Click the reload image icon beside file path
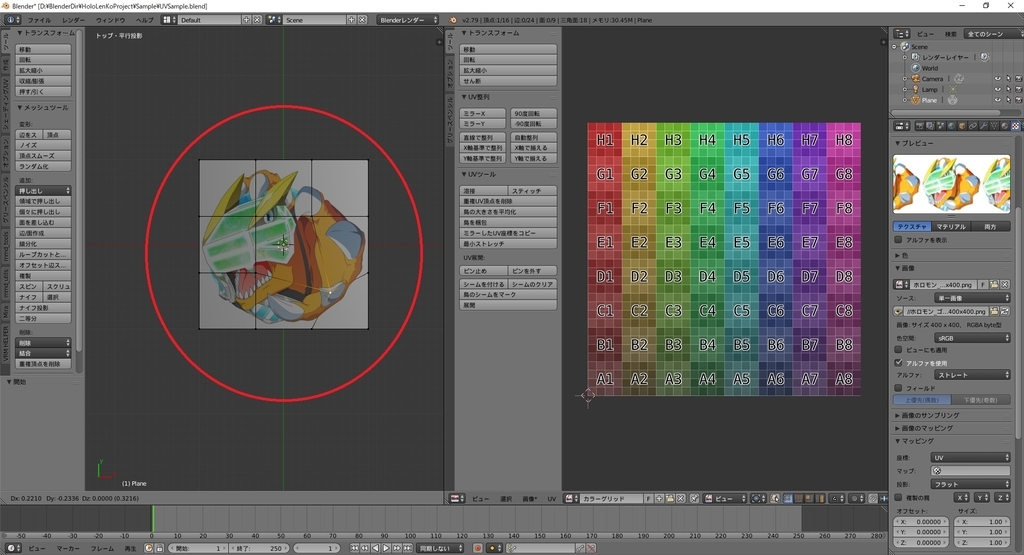The width and height of the screenshot is (1024, 555). 1004,312
